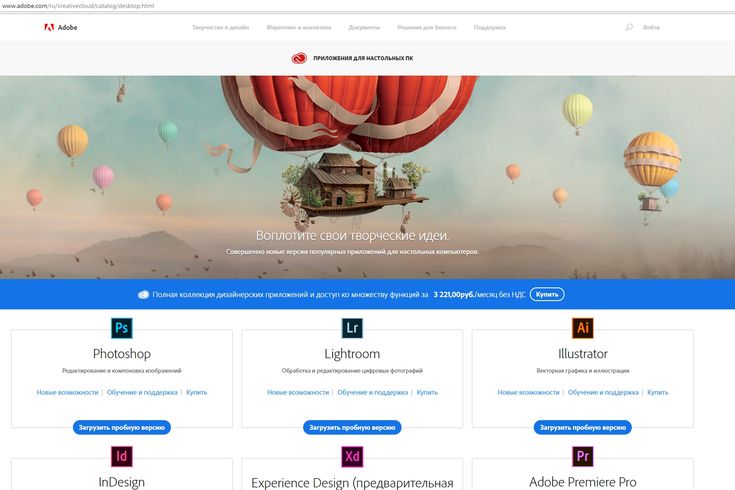Click the InDesign Id icon
Viewport: 735px width, 490px height.
coord(121,456)
